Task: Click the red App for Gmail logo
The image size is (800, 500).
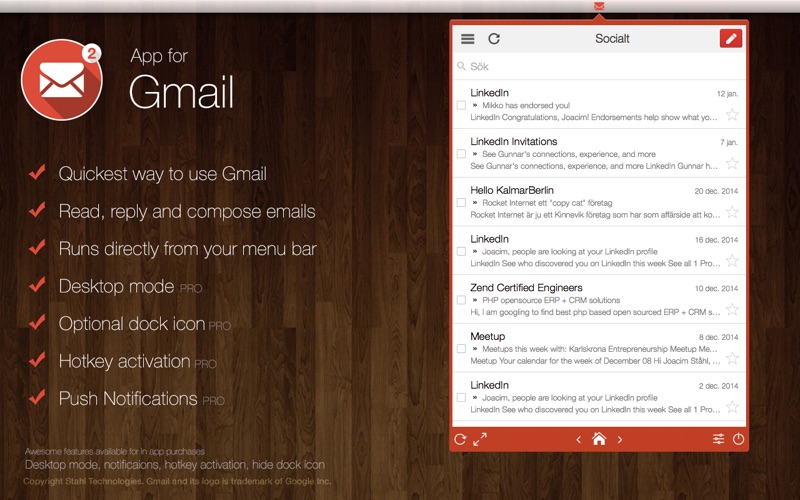Action: [62, 80]
